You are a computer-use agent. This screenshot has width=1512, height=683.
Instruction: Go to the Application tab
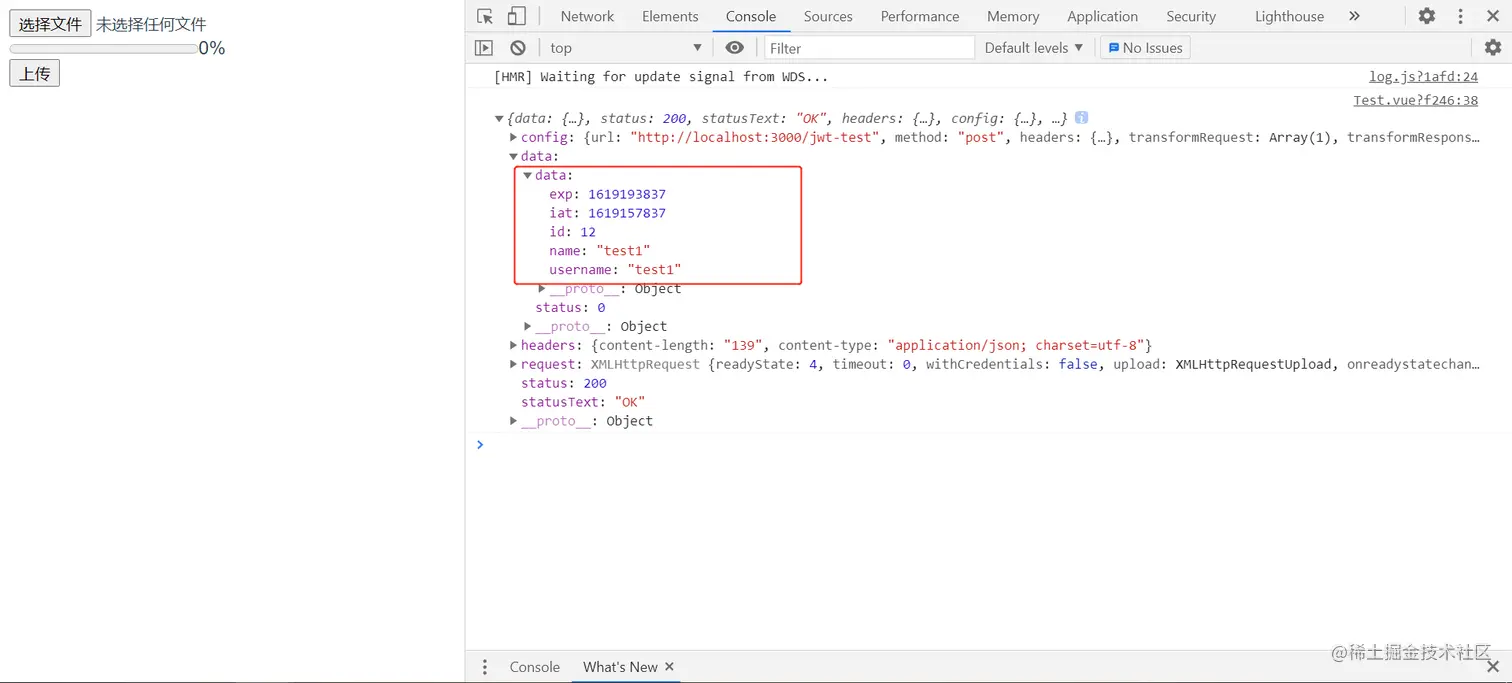(1102, 16)
